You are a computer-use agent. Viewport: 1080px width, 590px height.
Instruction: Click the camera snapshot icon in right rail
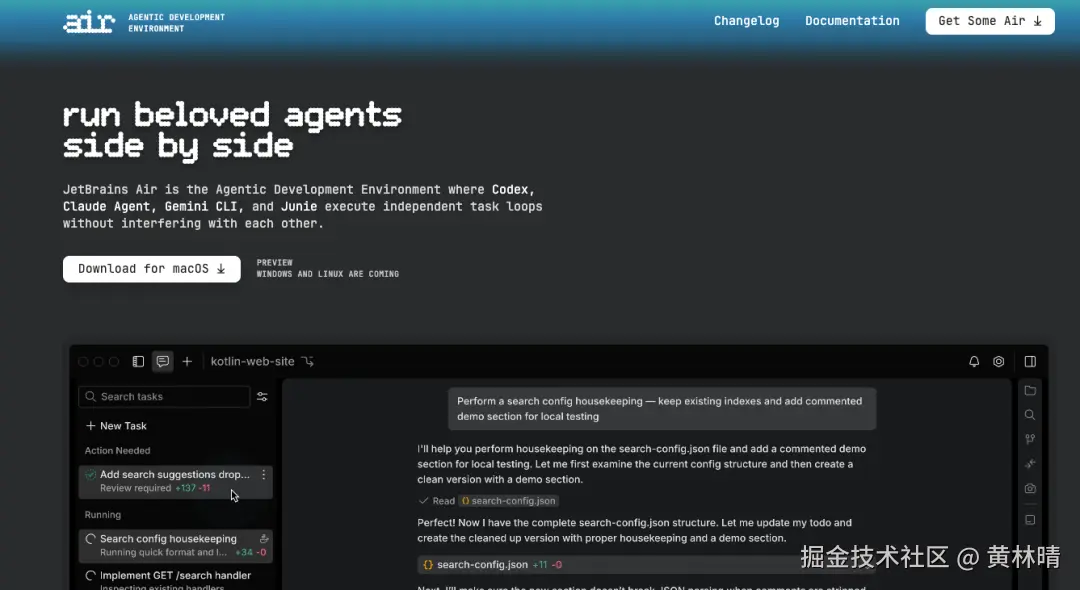(x=1030, y=488)
